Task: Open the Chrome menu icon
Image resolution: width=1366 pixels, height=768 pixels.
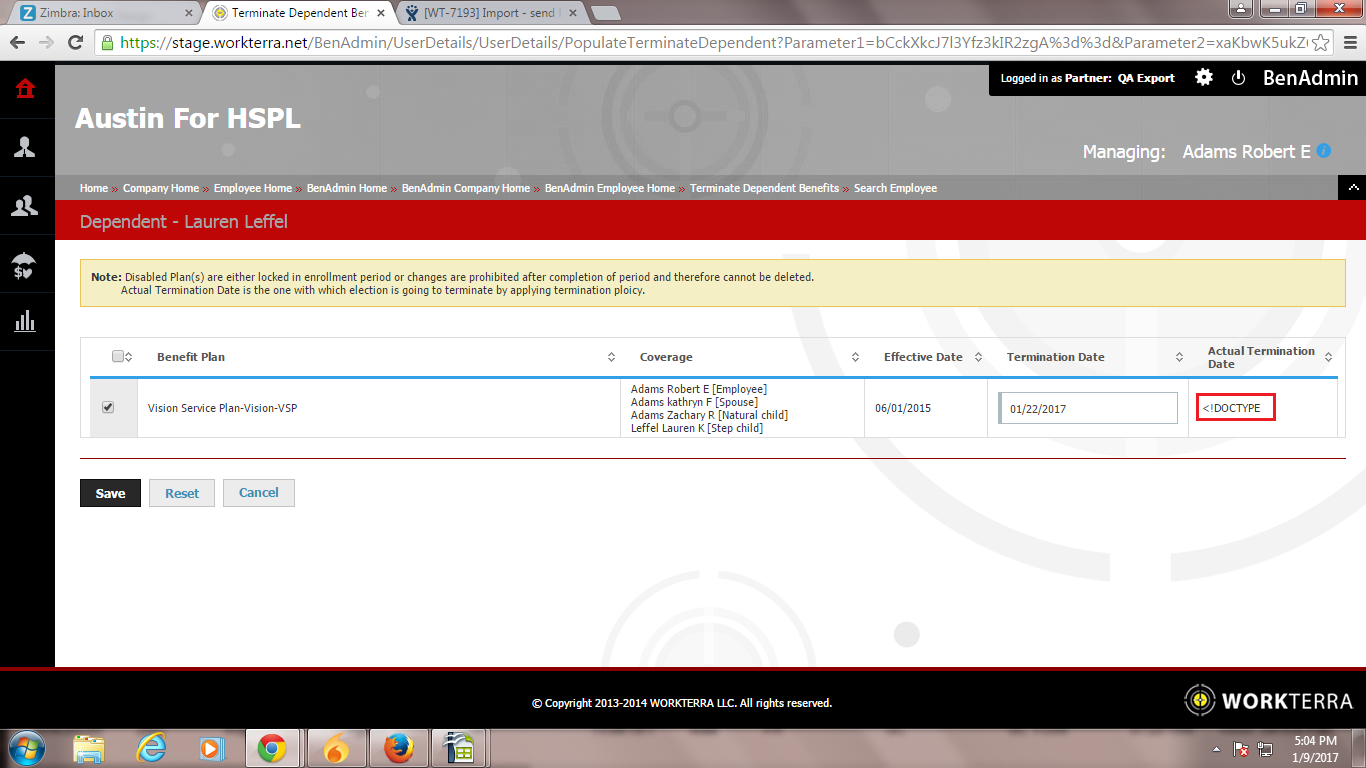Action: (x=1348, y=42)
